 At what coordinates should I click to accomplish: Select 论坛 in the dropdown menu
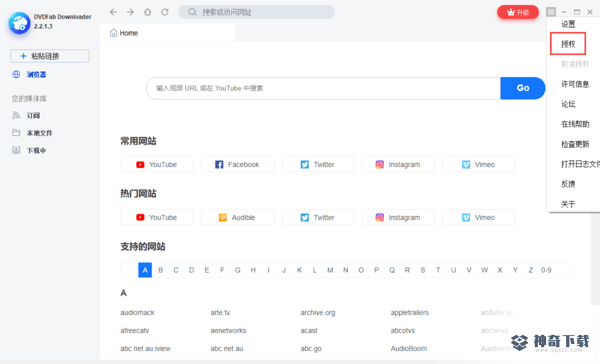click(x=568, y=104)
